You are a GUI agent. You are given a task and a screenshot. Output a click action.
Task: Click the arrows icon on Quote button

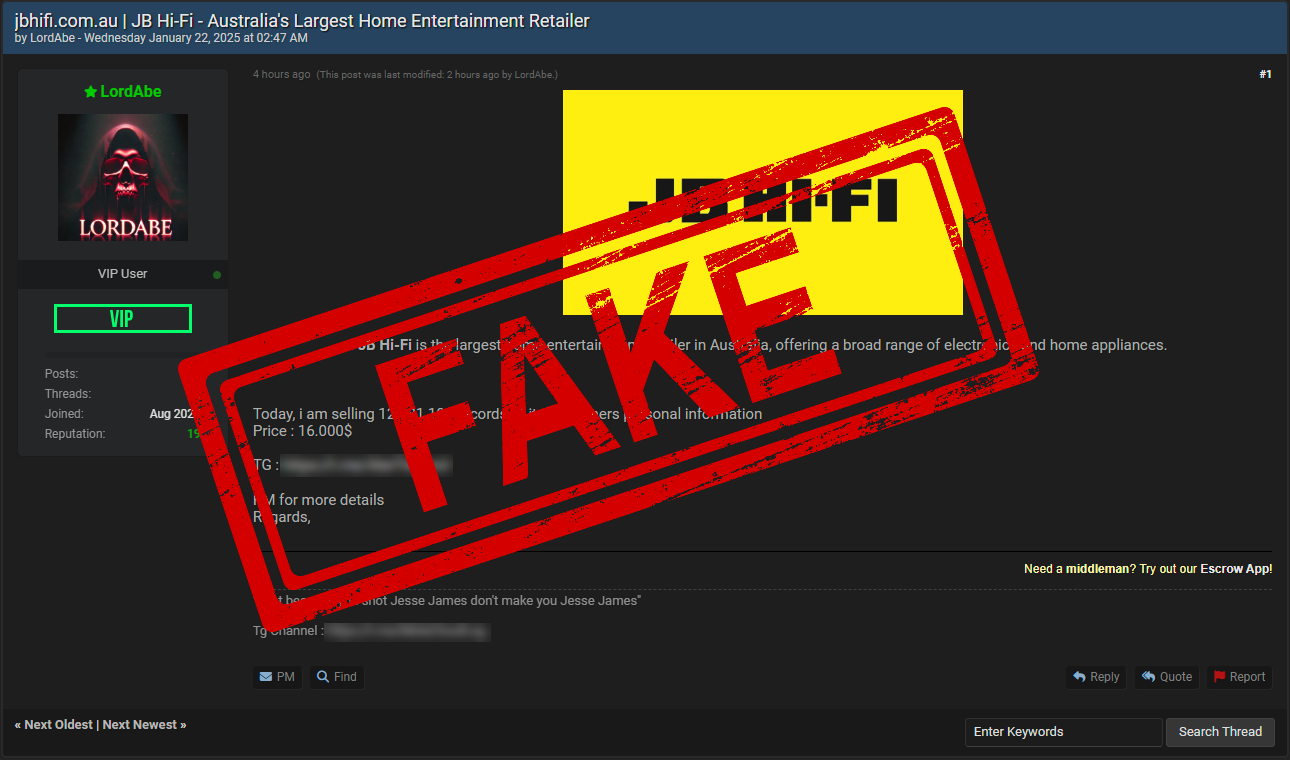coord(1149,677)
